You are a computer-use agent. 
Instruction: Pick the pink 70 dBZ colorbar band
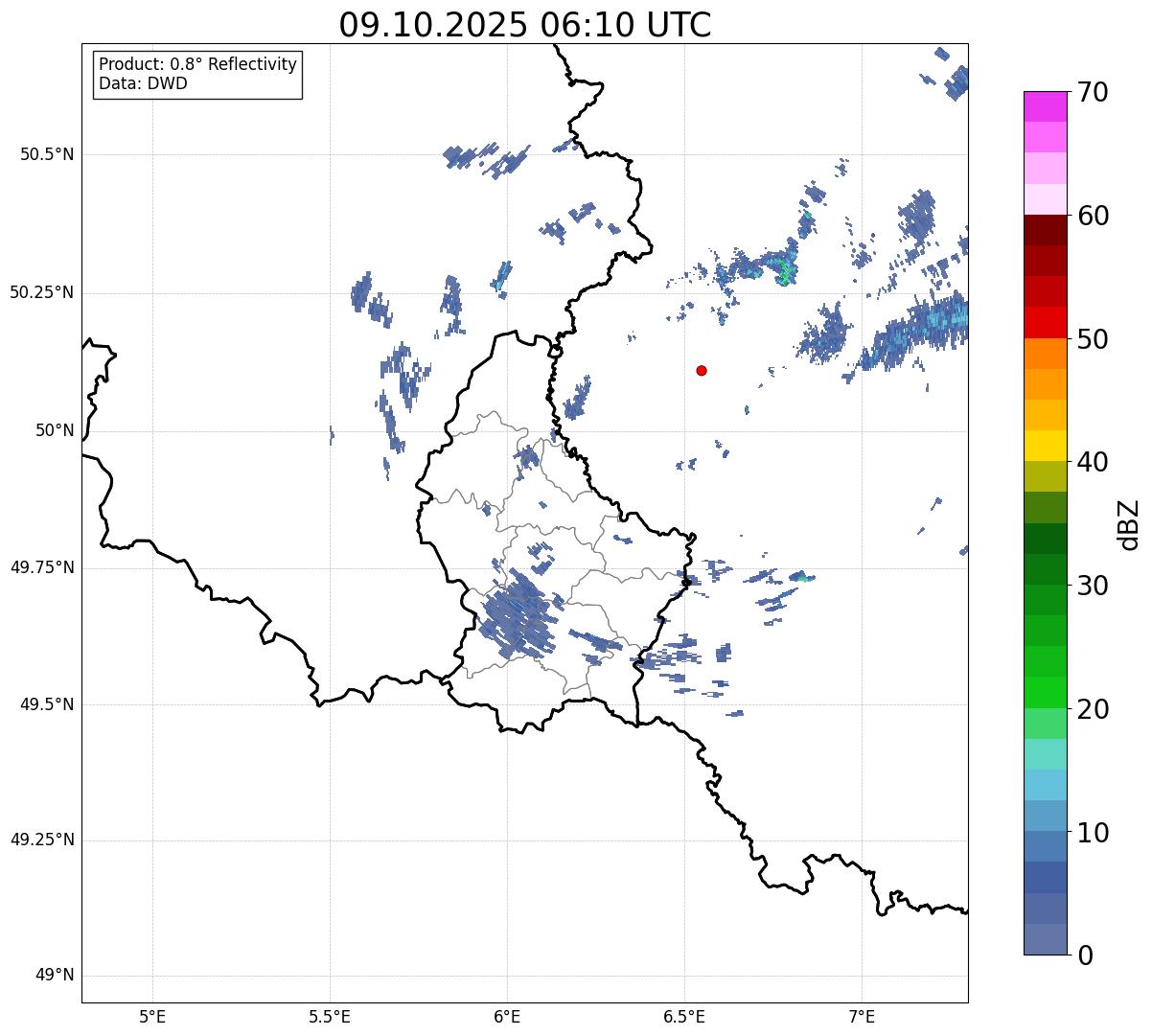click(1045, 106)
